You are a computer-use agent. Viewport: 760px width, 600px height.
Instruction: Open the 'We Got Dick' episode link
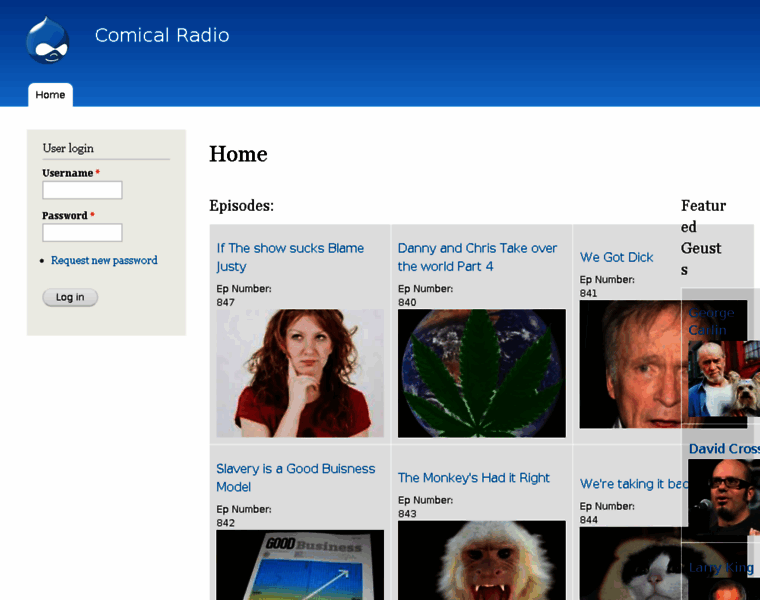tap(617, 257)
